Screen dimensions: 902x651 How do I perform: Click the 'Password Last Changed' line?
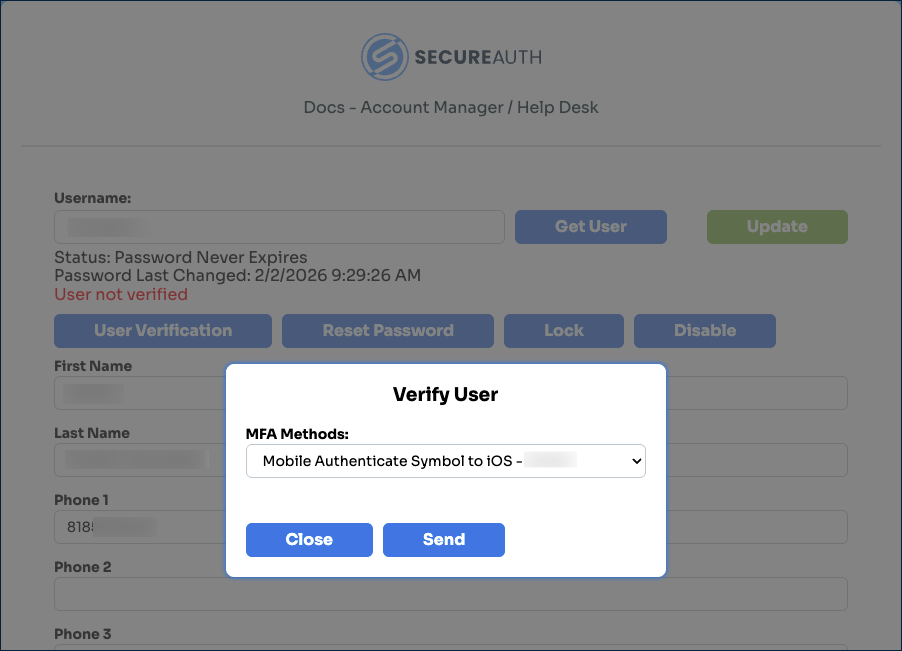238,275
